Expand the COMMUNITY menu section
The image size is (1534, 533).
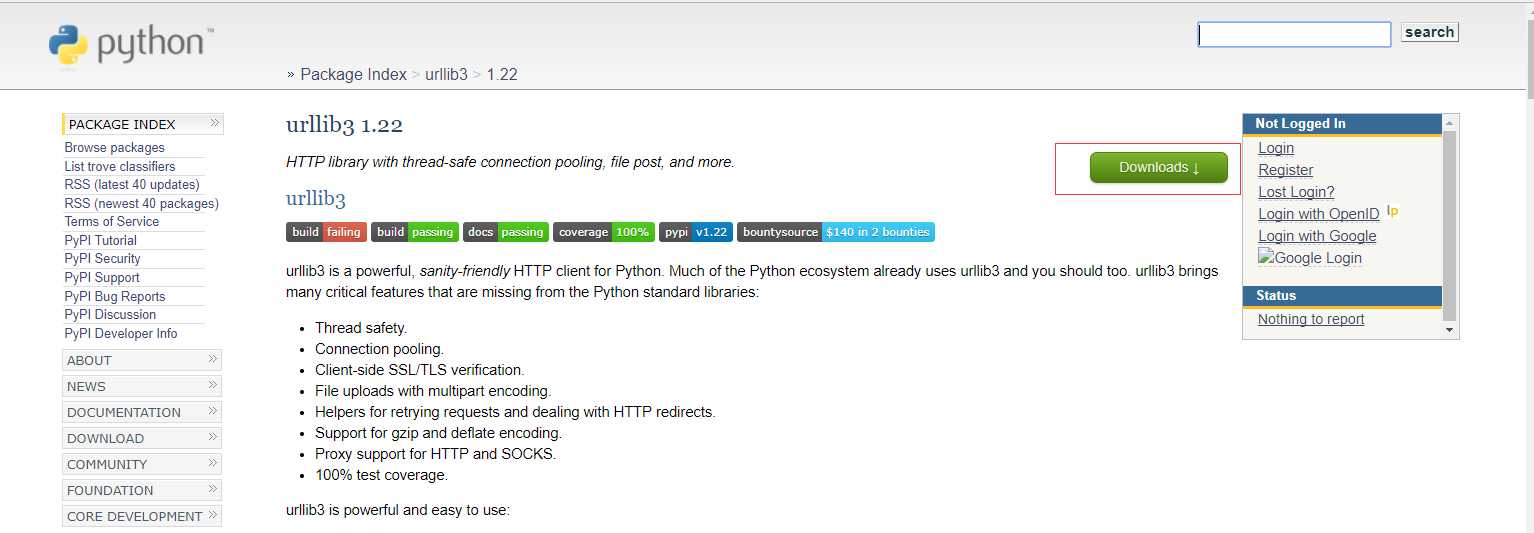[x=142, y=464]
